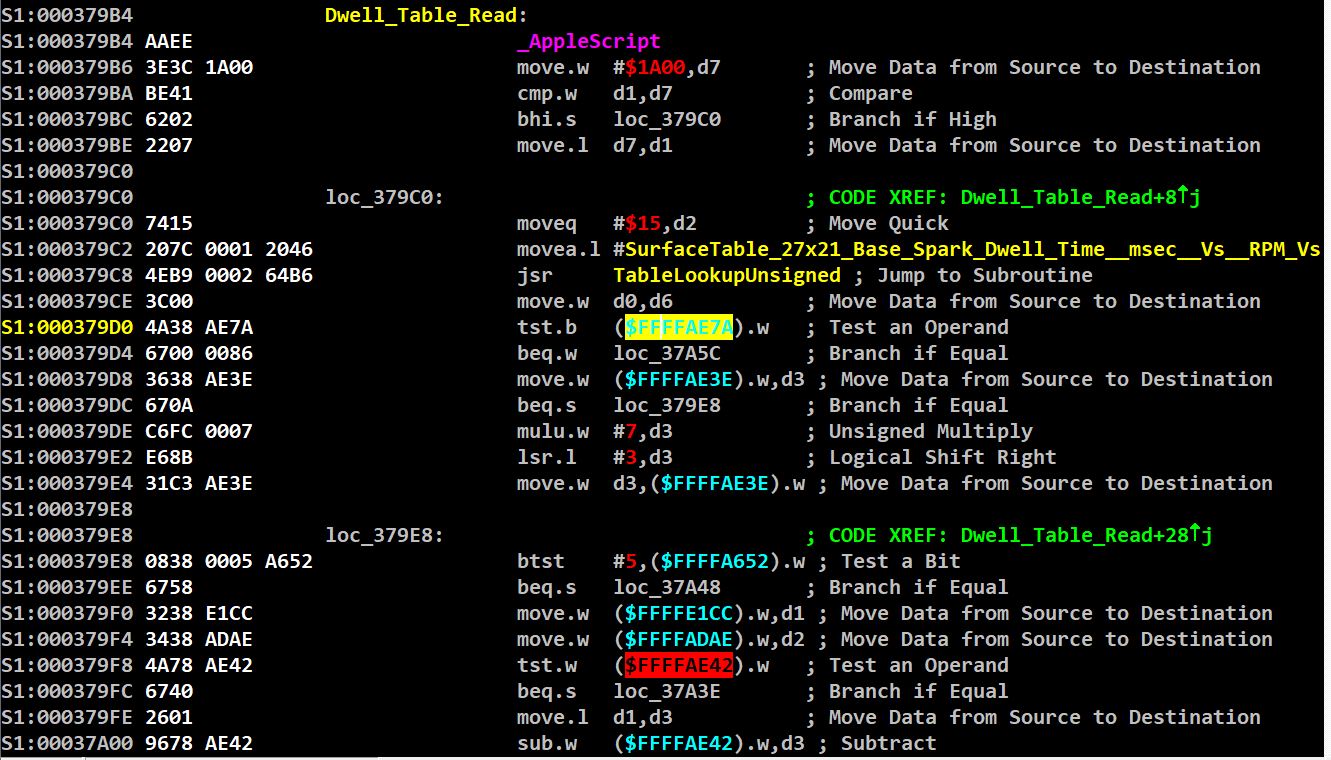Click the $FFFFE1CC address operand
Viewport: 1331px width, 760px height.
679,613
